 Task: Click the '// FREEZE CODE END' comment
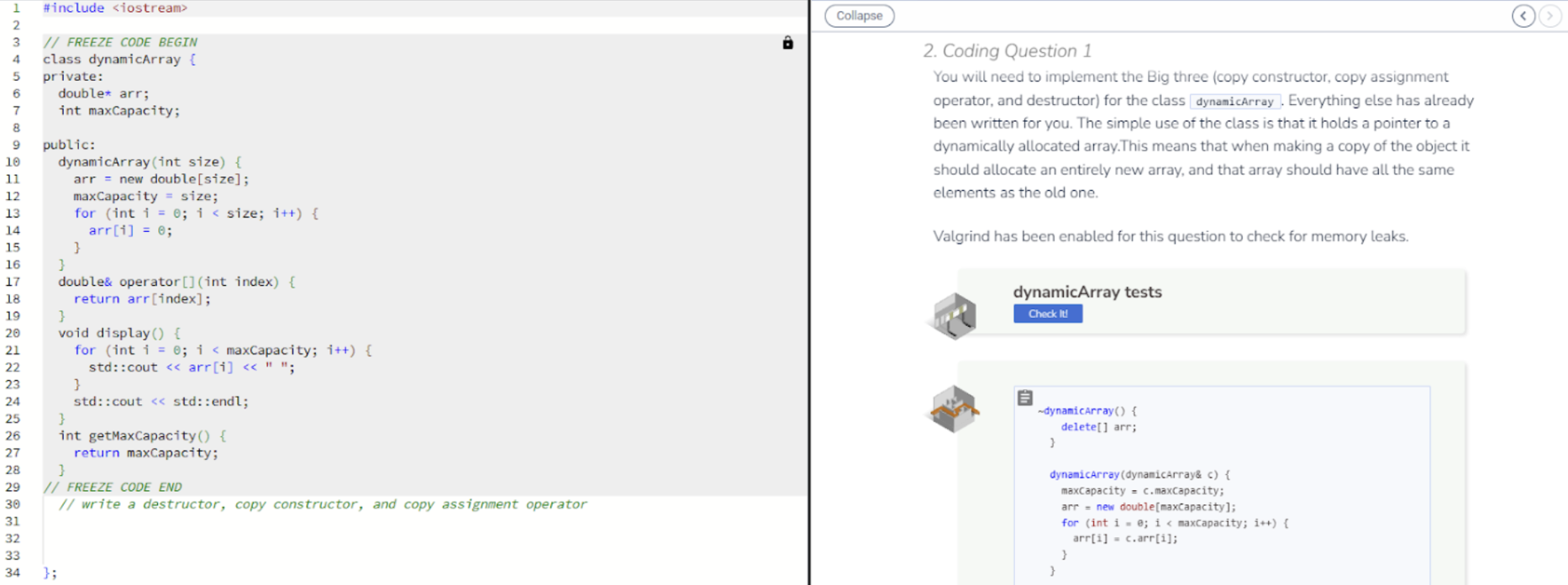coord(113,487)
